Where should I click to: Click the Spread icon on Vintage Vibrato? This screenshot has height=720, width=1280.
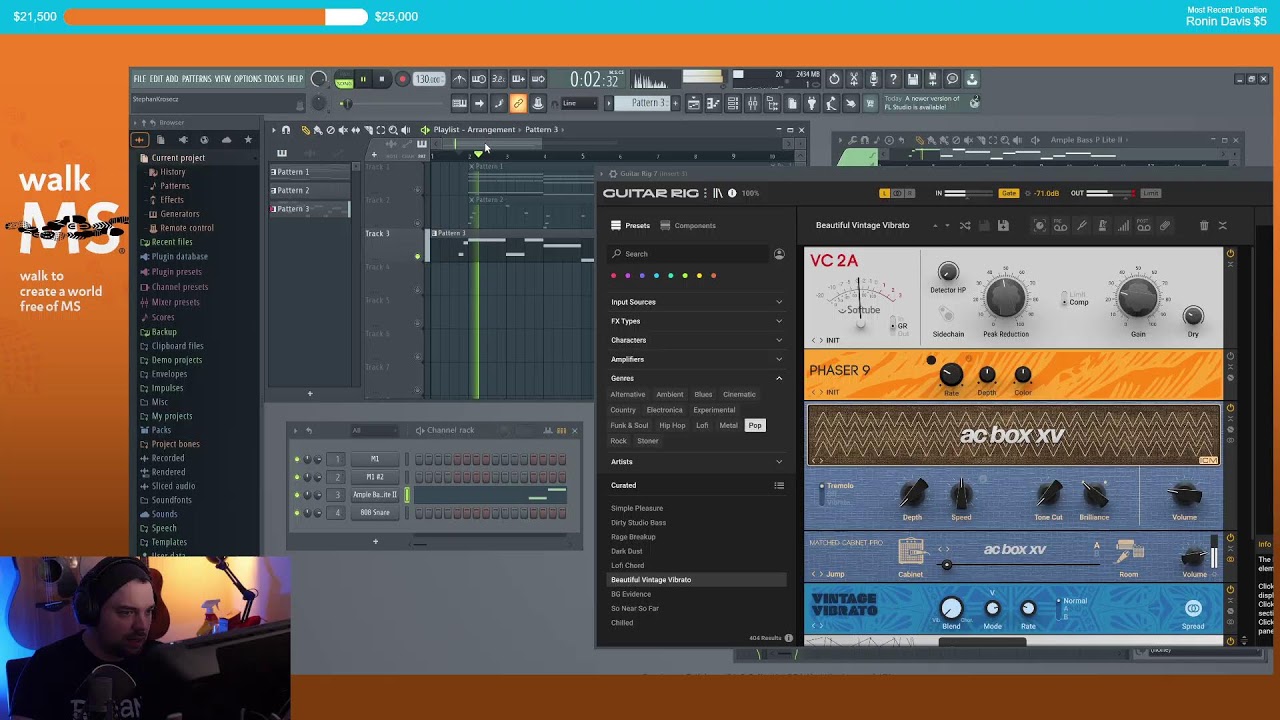pos(1193,609)
